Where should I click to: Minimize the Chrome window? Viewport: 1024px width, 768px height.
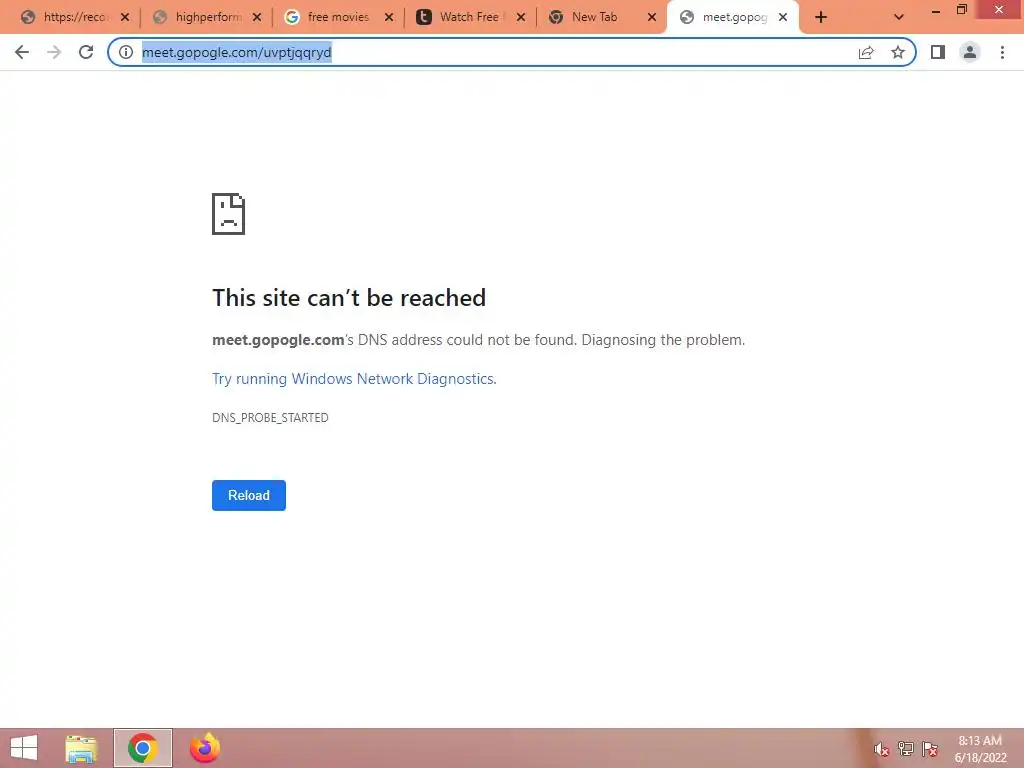coord(936,11)
